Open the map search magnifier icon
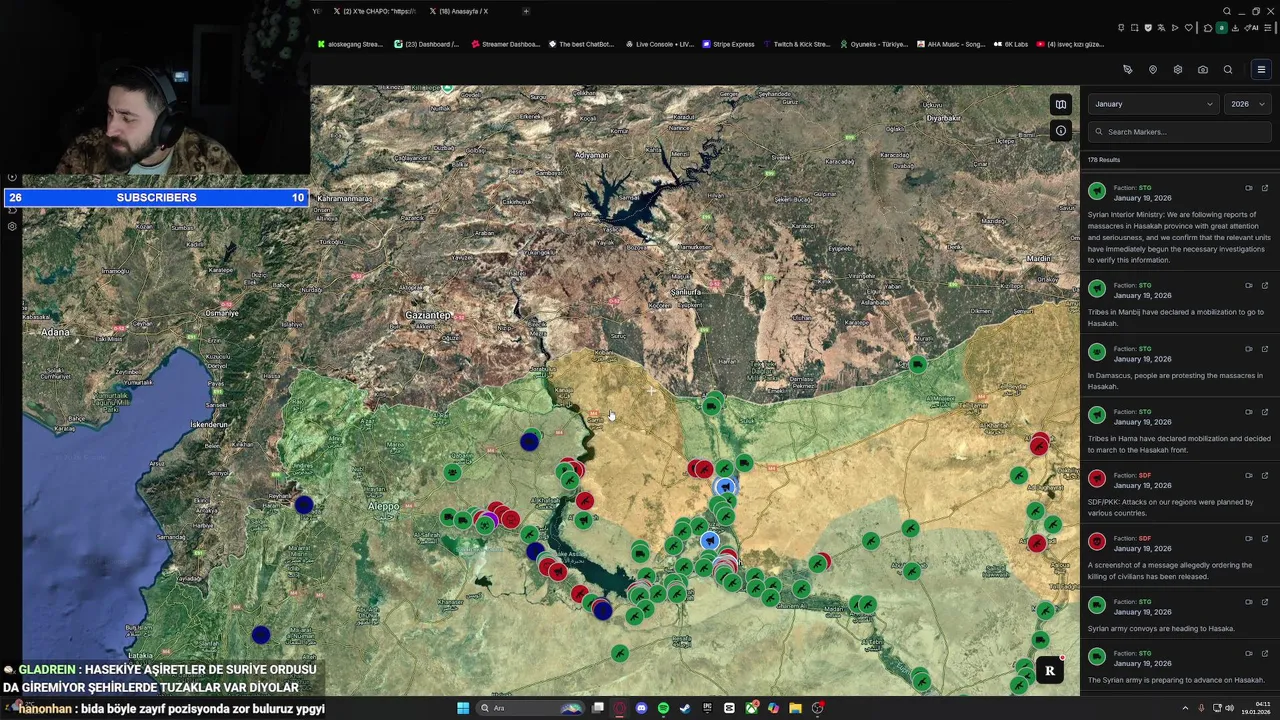The height and width of the screenshot is (720, 1280). click(x=1228, y=70)
